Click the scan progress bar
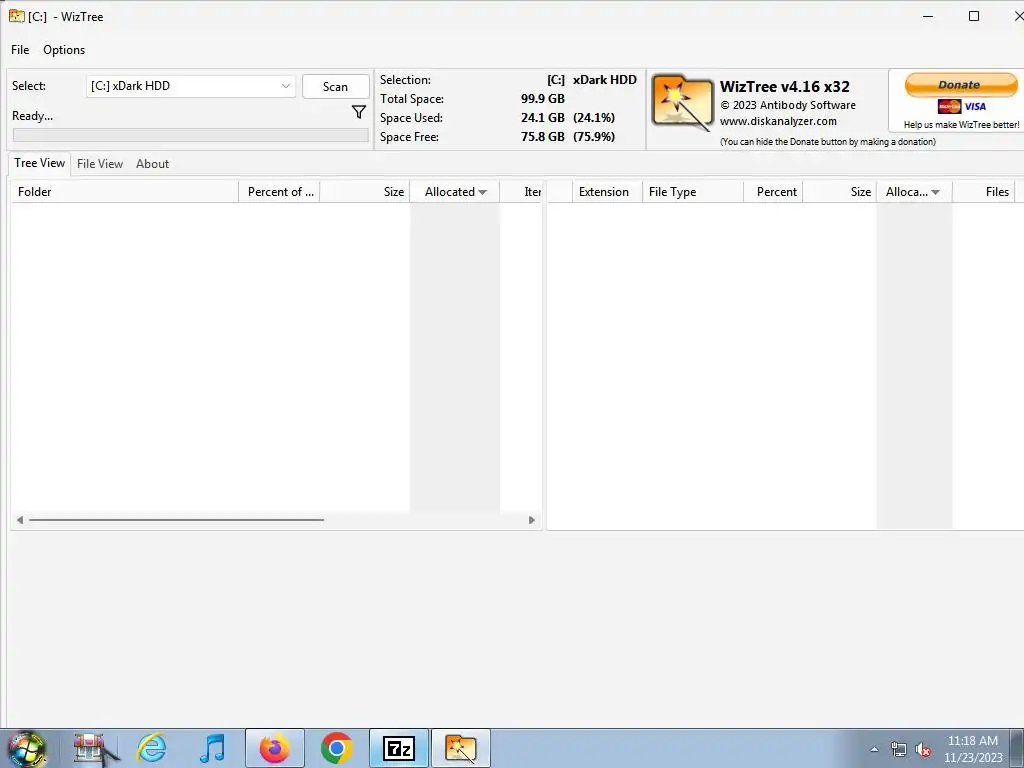Image resolution: width=1024 pixels, height=768 pixels. click(191, 135)
